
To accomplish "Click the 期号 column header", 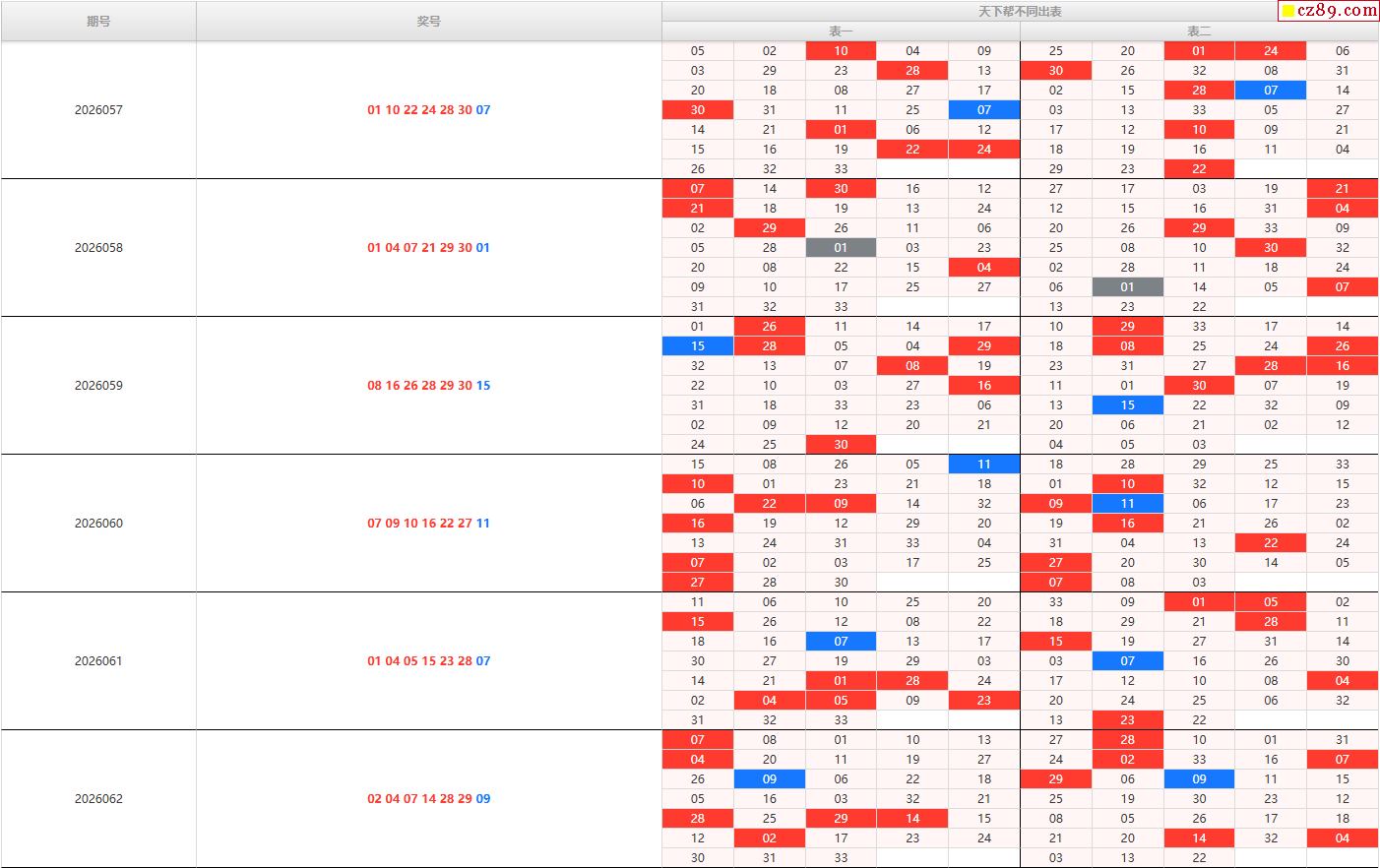I will (x=98, y=21).
